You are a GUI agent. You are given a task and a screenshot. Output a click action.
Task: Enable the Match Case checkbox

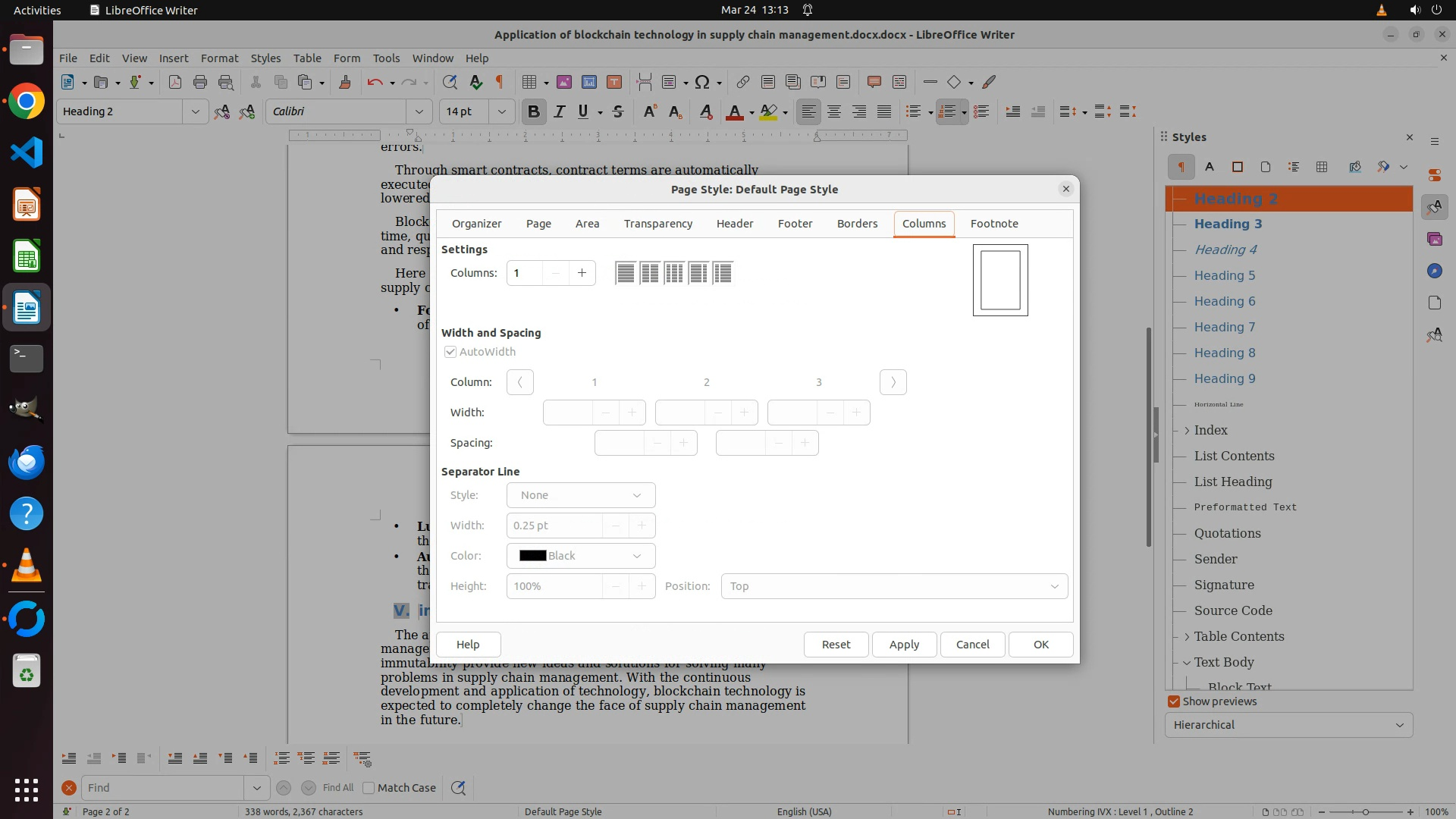pyautogui.click(x=369, y=788)
